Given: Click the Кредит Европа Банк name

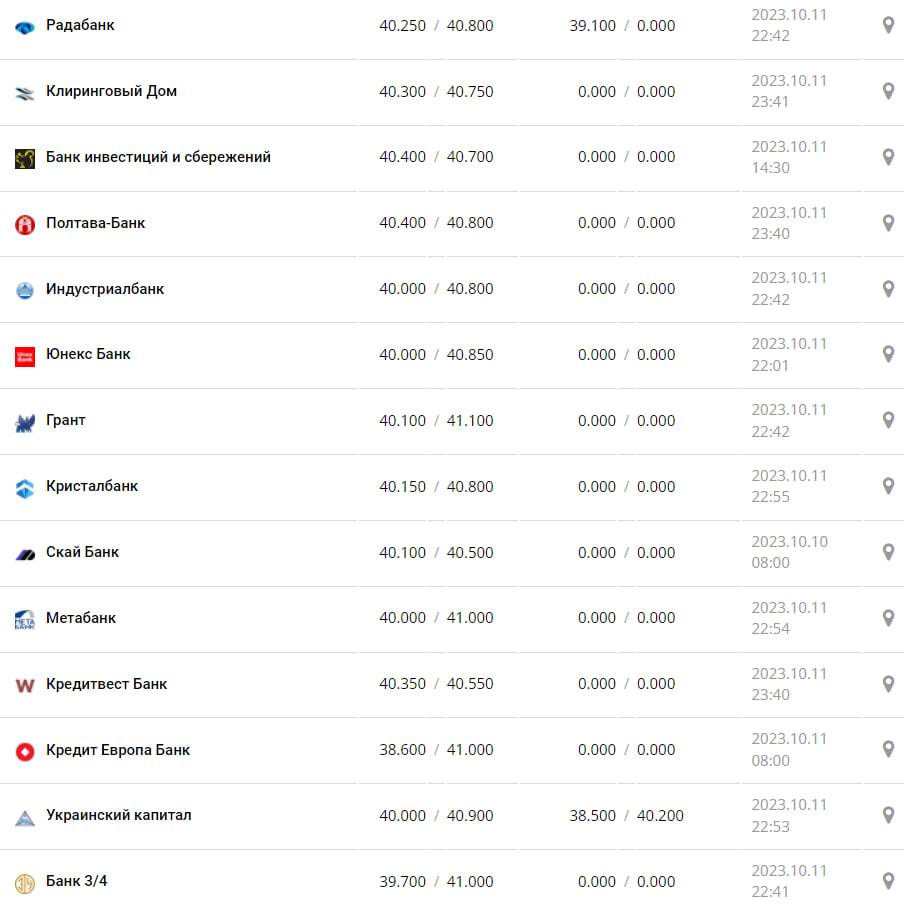Looking at the screenshot, I should click(117, 750).
